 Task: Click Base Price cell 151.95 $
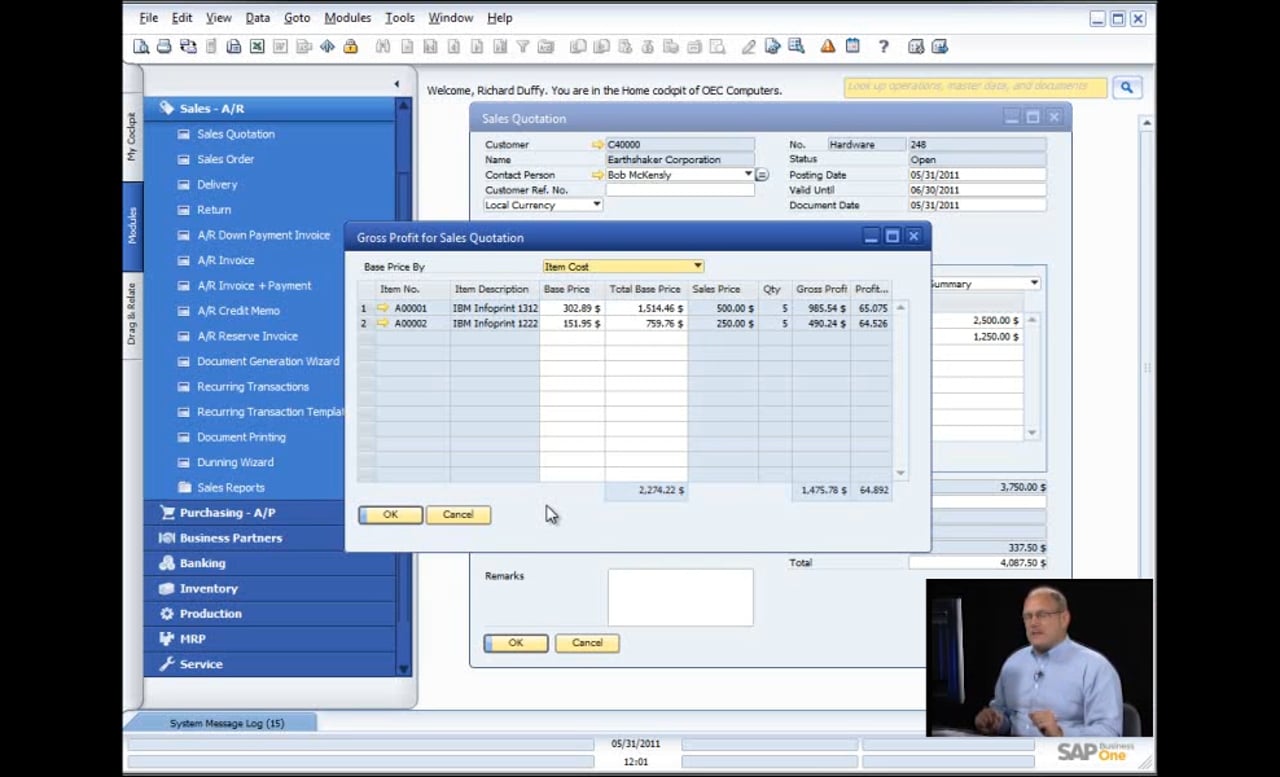point(572,323)
